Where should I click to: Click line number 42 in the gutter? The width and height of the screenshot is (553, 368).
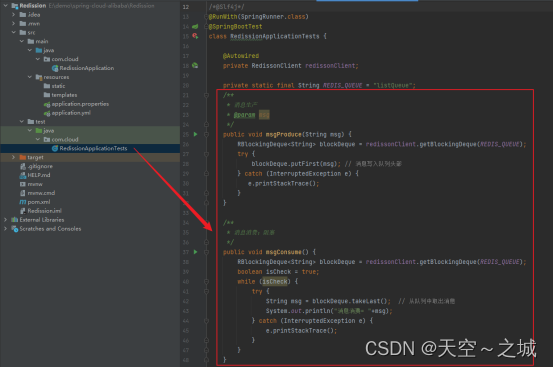(186, 301)
